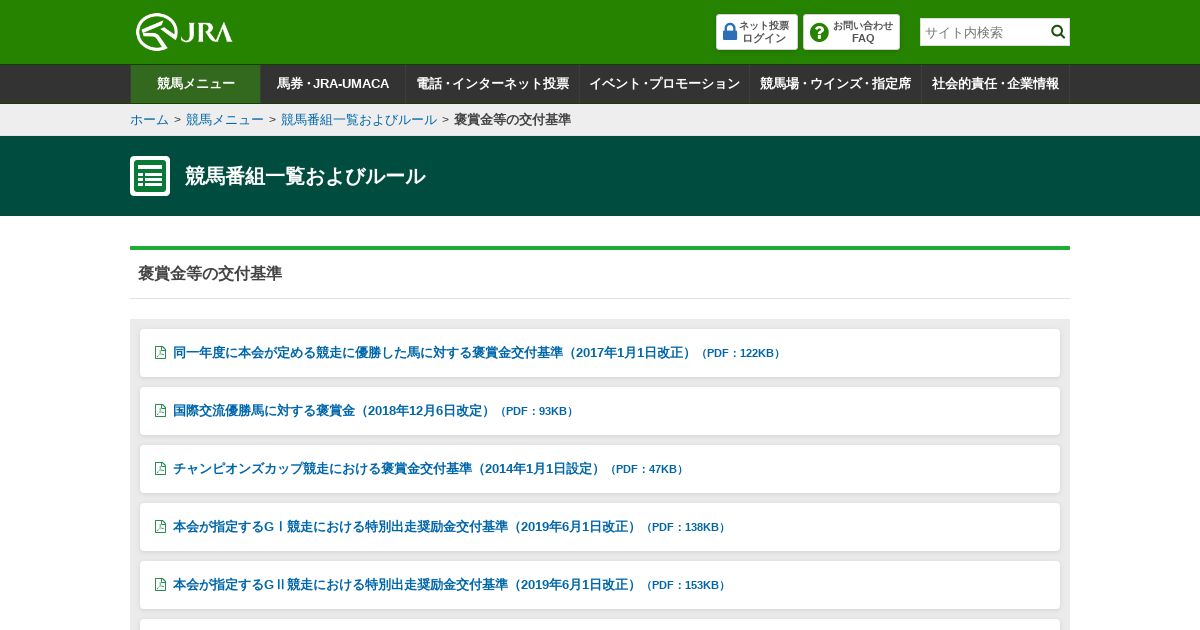Click the magnifying glass search icon
This screenshot has height=630, width=1200.
click(x=1058, y=32)
